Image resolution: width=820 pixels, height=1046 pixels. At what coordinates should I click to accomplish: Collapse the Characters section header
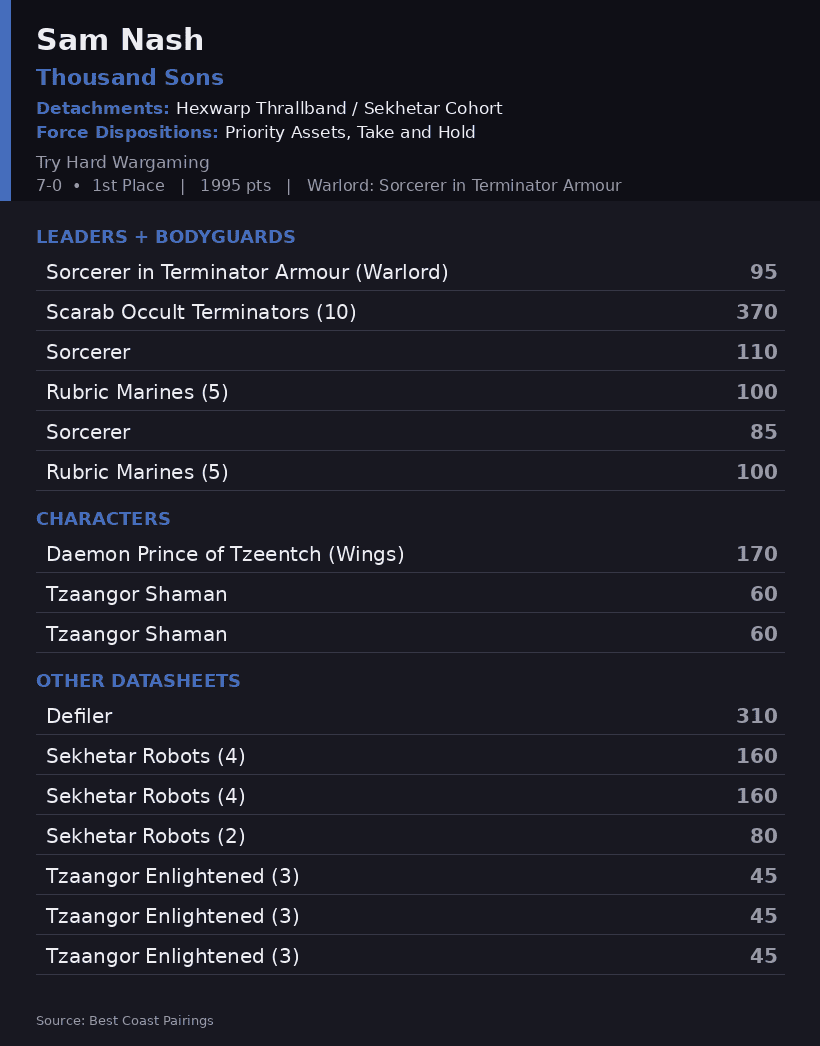(x=103, y=519)
